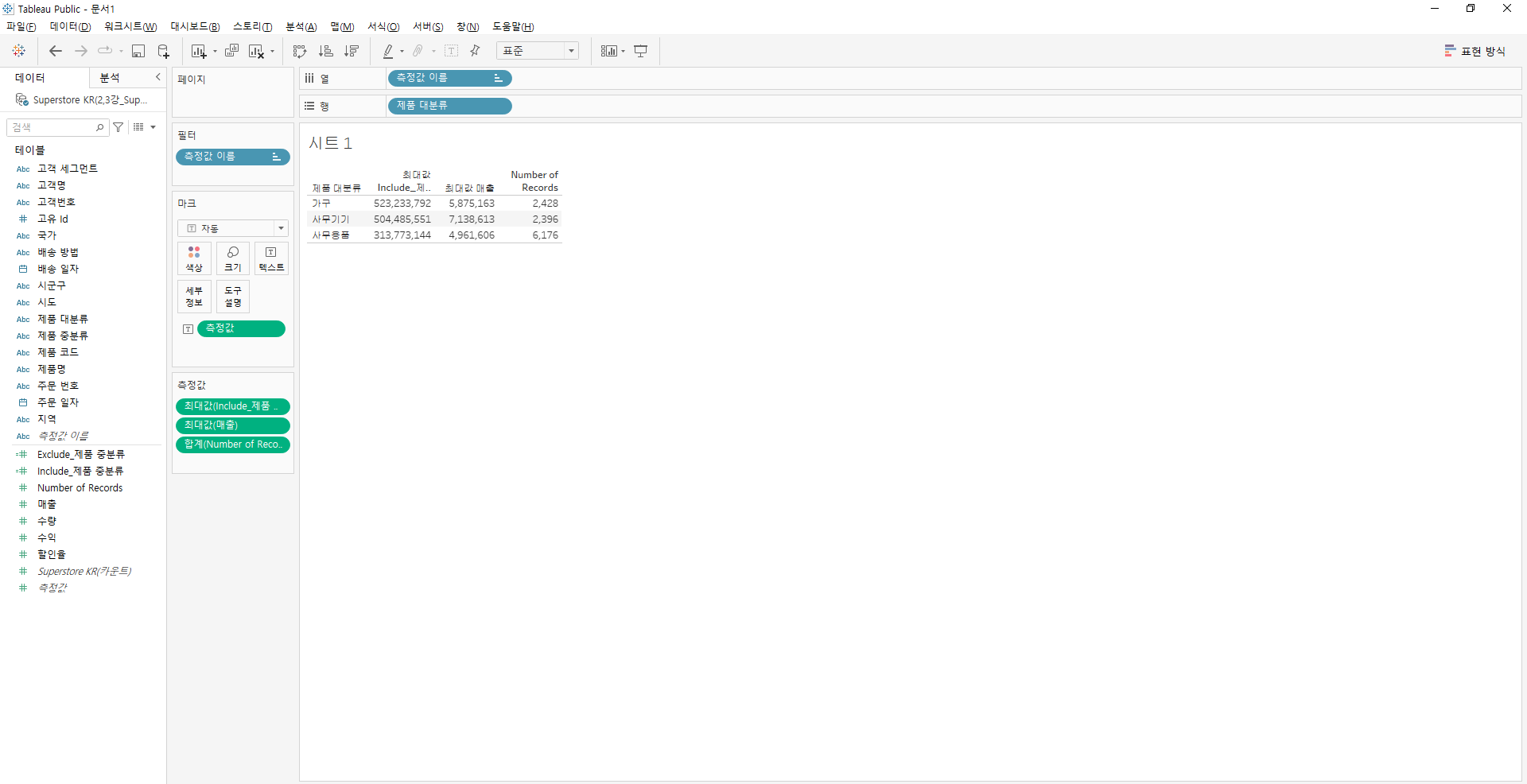Viewport: 1527px width, 784px height.
Task: Collapse the side pane with chevron
Action: (158, 77)
